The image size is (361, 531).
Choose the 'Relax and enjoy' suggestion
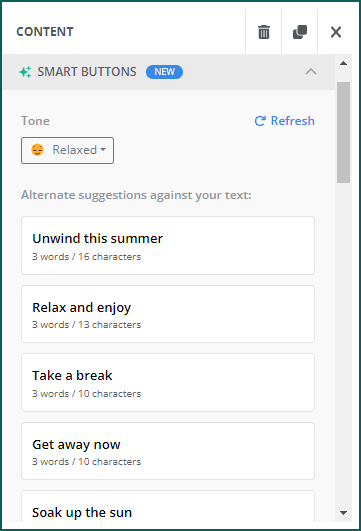pos(168,314)
